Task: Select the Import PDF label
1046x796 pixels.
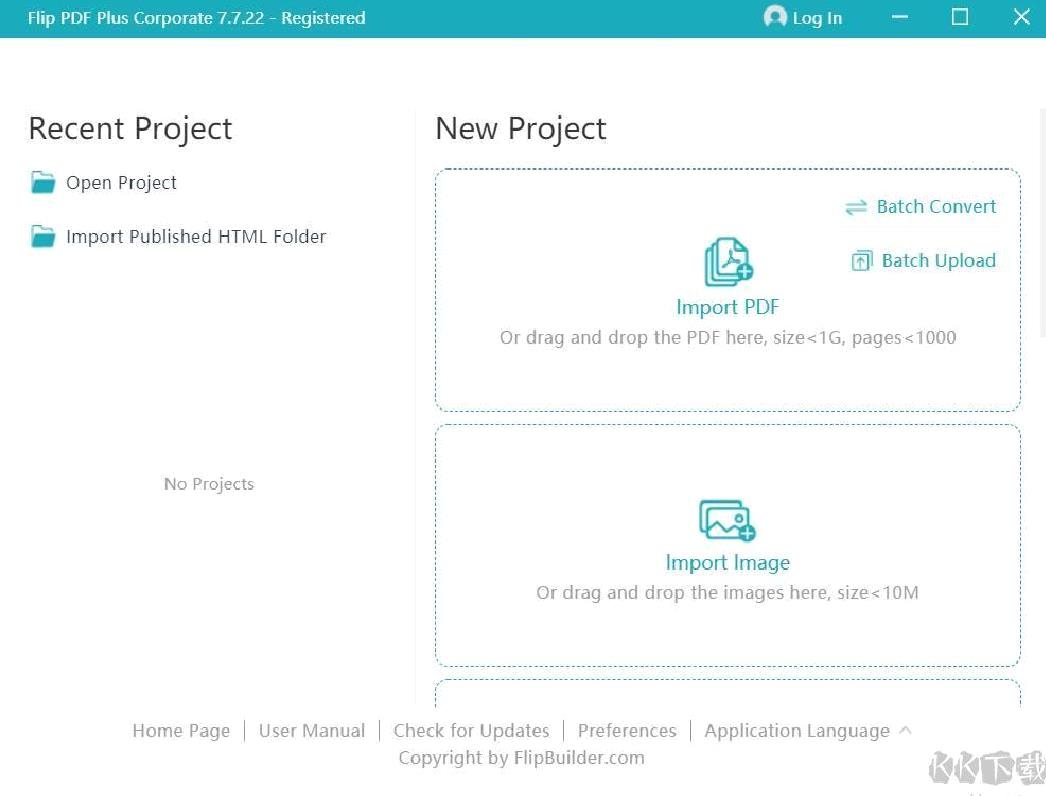Action: point(727,307)
